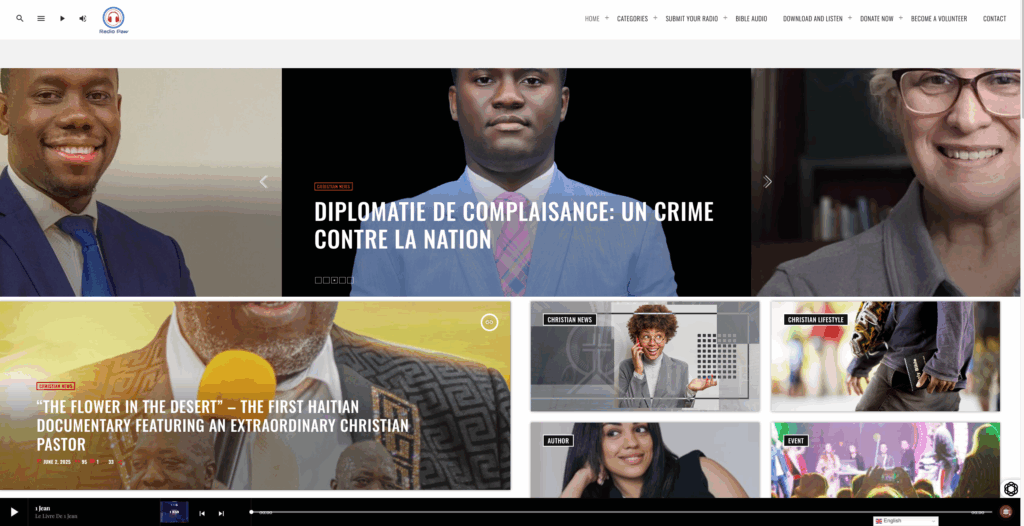The width and height of the screenshot is (1024, 526).
Task: Advance the slider with right arrow
Action: click(767, 182)
